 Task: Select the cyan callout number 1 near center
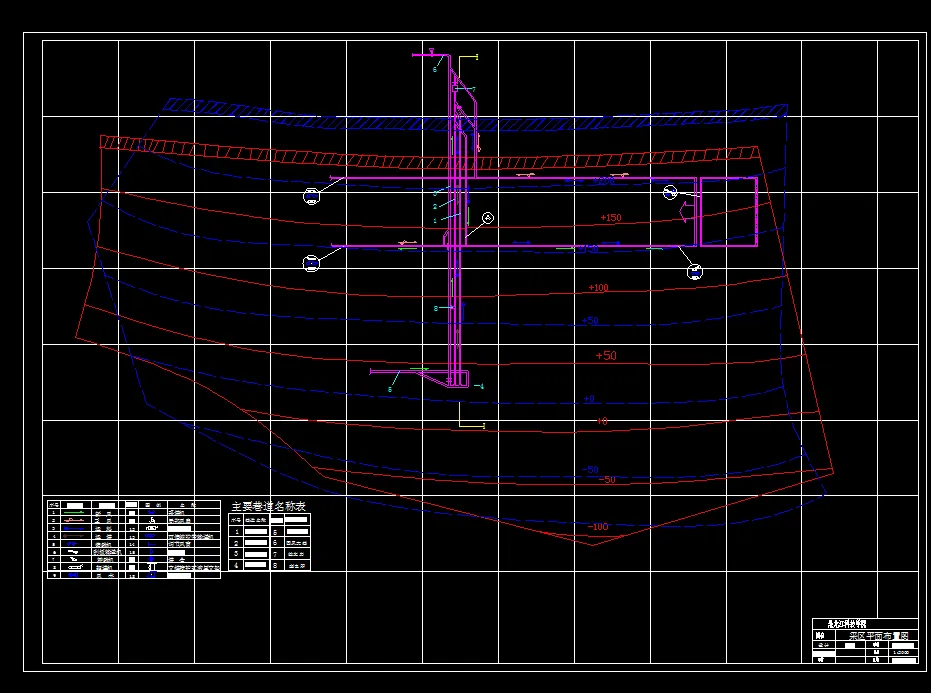[435, 220]
